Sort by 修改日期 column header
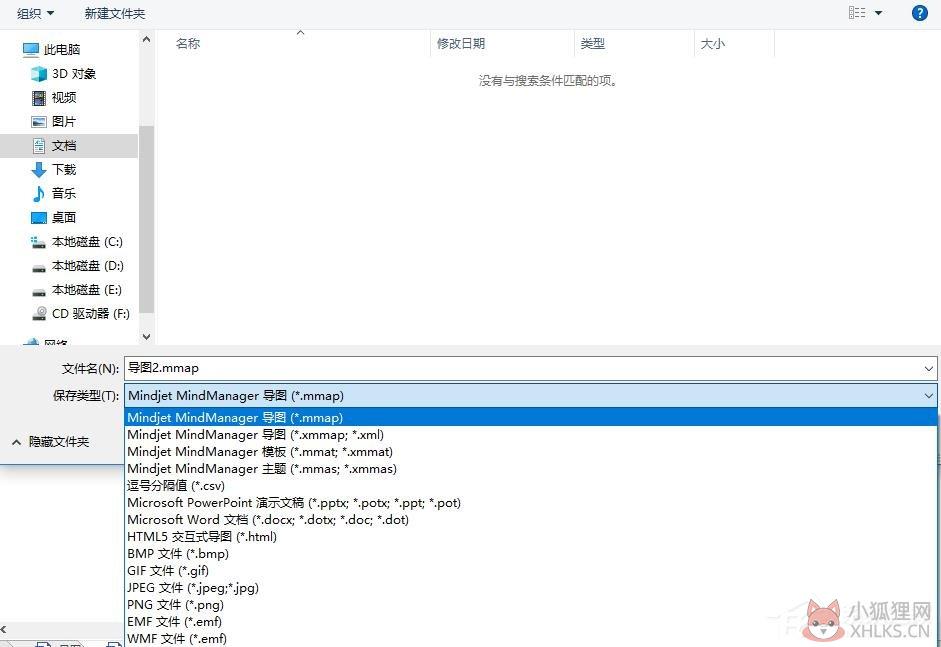The image size is (941, 647). click(461, 44)
